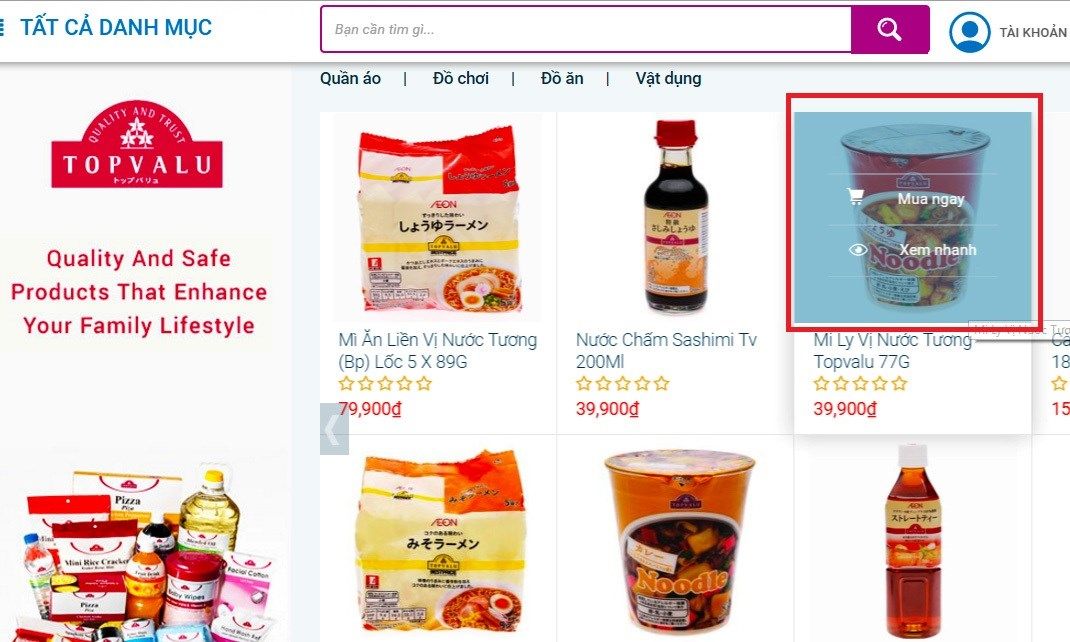Open the soy sauce bottle product image
The width and height of the screenshot is (1070, 642).
click(x=675, y=217)
